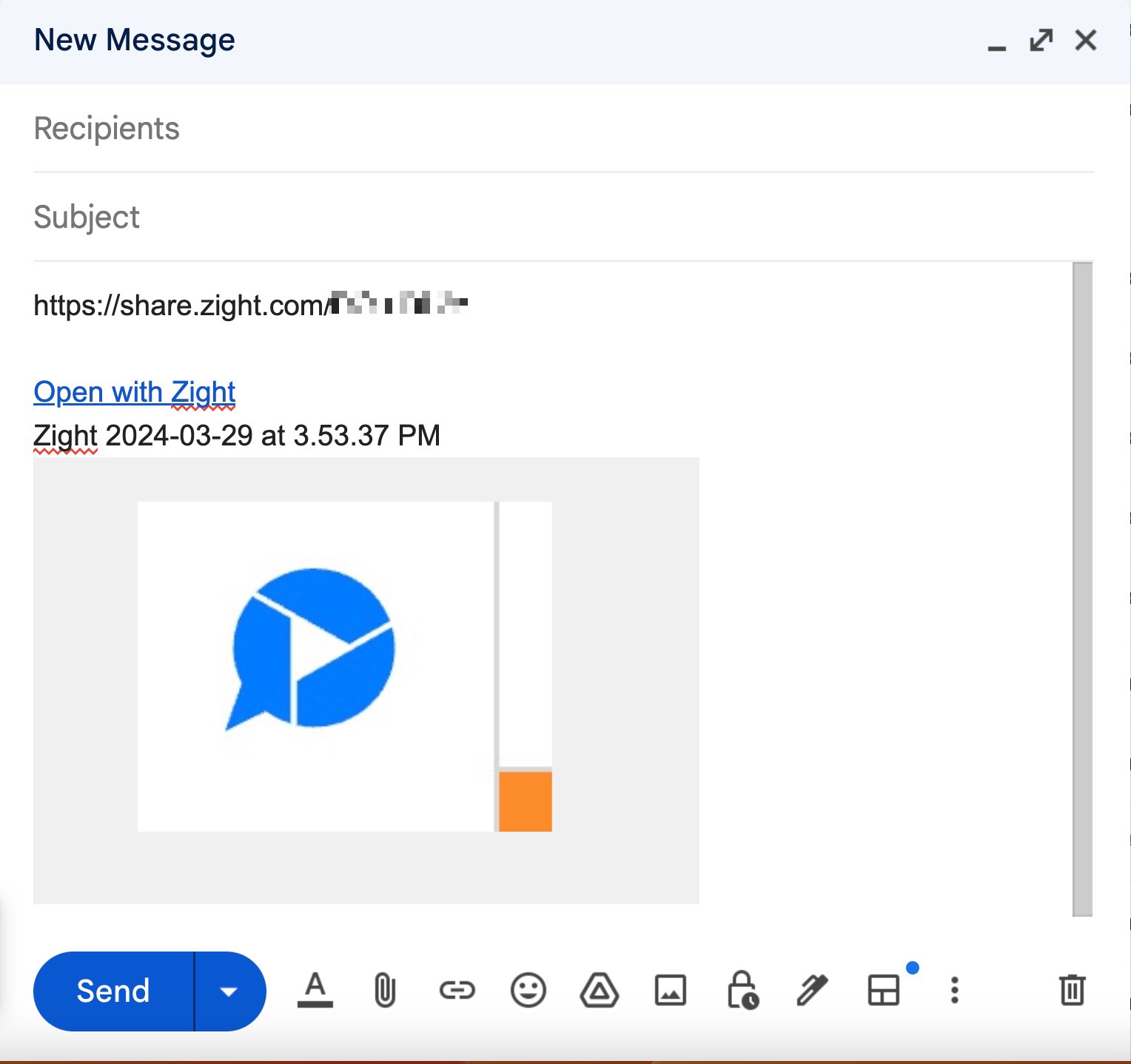1131x1064 pixels.
Task: Click the share.zight.com URL text
Action: 250,305
